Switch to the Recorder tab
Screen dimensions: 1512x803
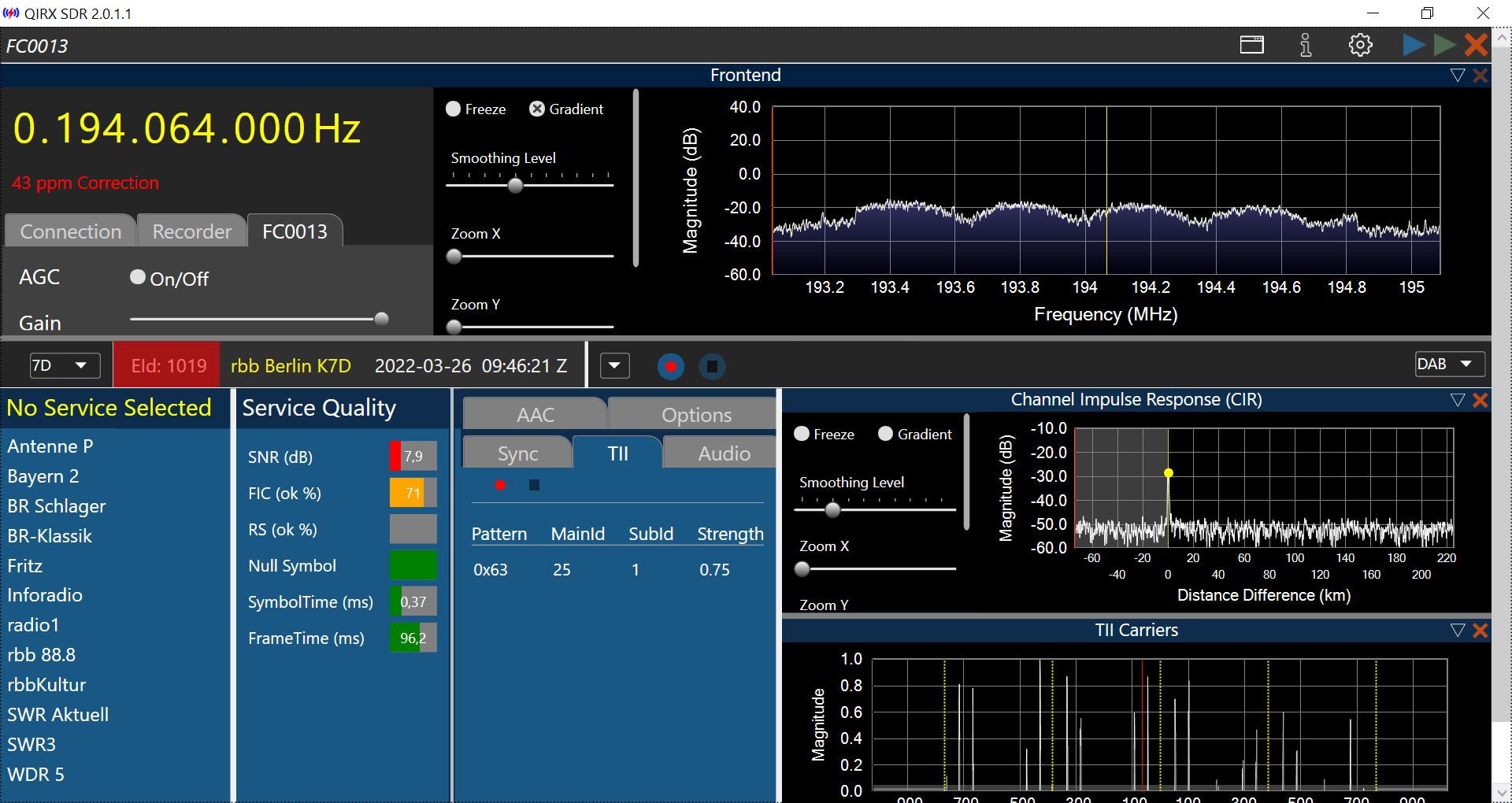click(191, 231)
